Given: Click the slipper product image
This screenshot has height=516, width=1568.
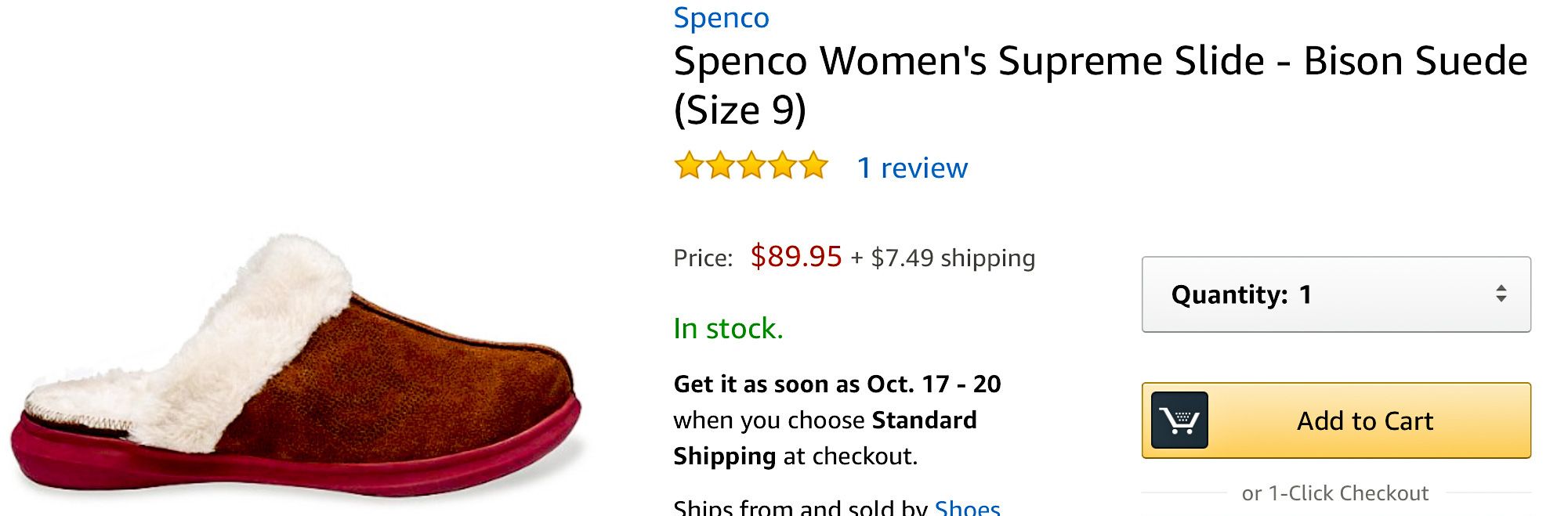Looking at the screenshot, I should click(298, 368).
